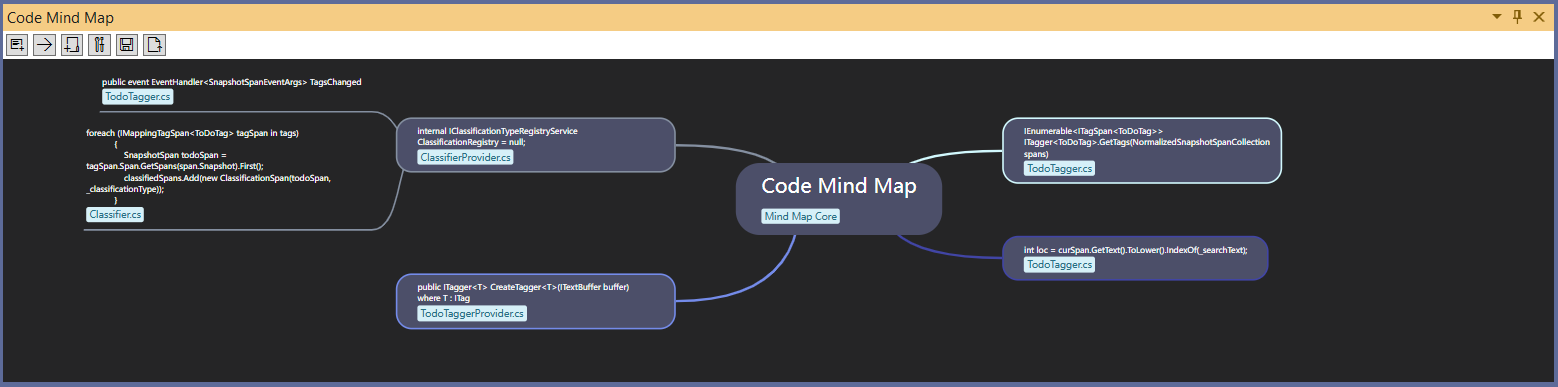Select the 'int loc = curSpan.GetText()' node text
1558x387 pixels.
pos(1135,250)
